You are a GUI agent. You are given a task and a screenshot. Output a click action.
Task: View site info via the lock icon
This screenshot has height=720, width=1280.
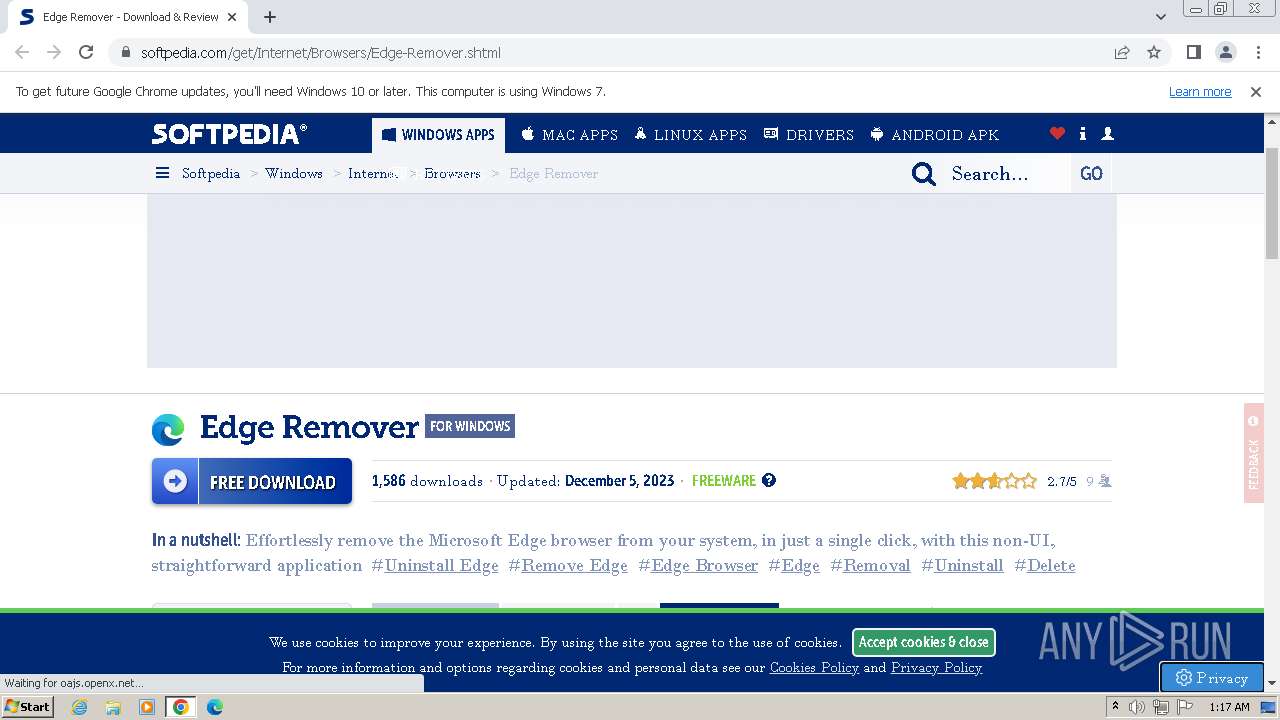124,52
